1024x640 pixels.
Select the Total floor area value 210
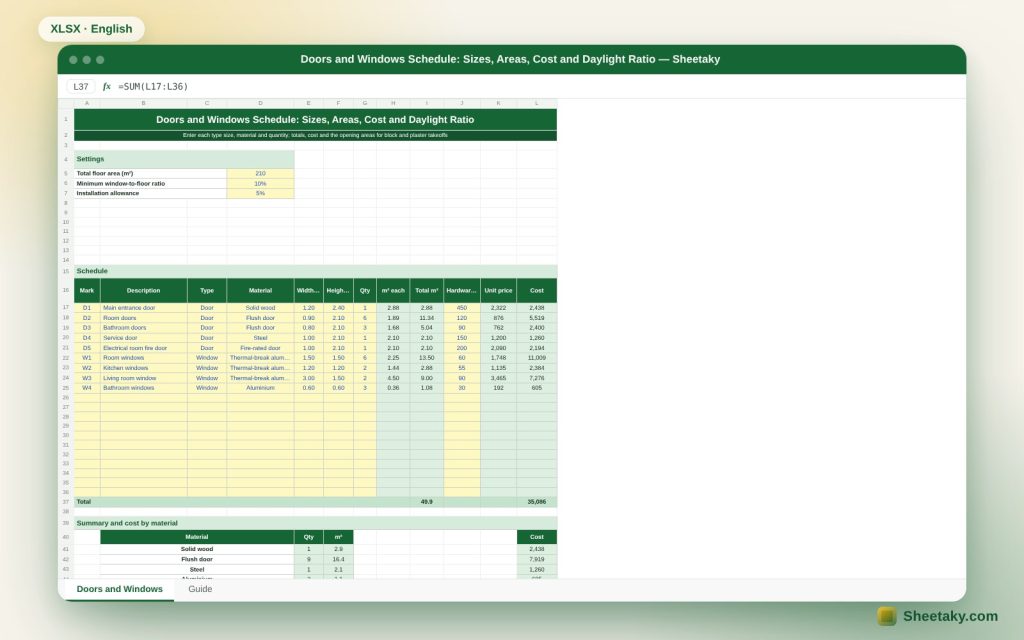point(260,174)
